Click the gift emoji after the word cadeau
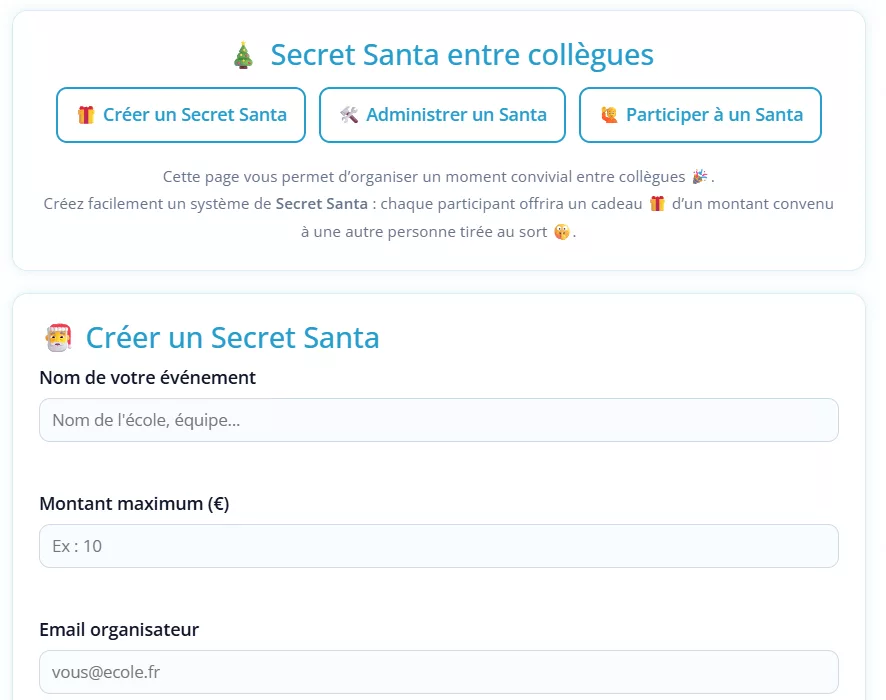Screen dimensions: 886x700 point(657,203)
